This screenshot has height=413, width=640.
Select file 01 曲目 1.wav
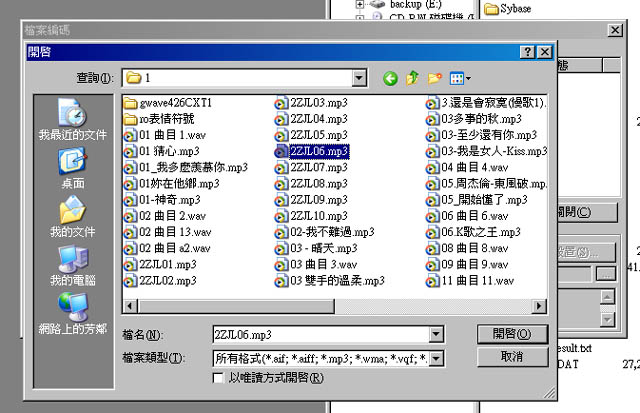(165, 135)
